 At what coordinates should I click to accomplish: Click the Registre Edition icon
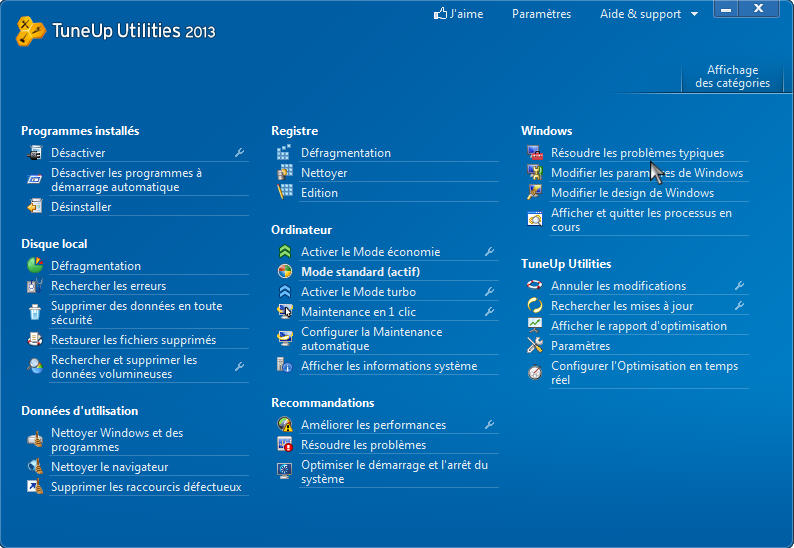click(285, 192)
